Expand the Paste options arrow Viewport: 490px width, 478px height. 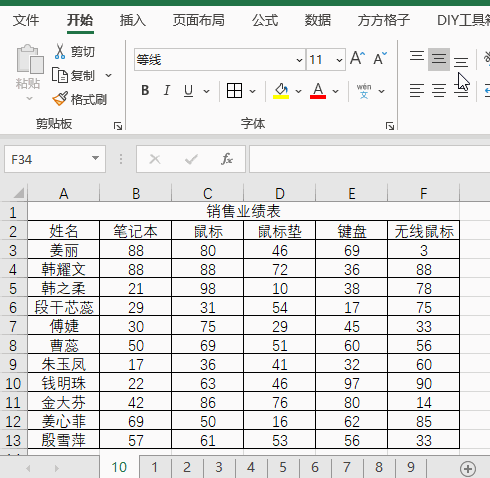pos(29,98)
